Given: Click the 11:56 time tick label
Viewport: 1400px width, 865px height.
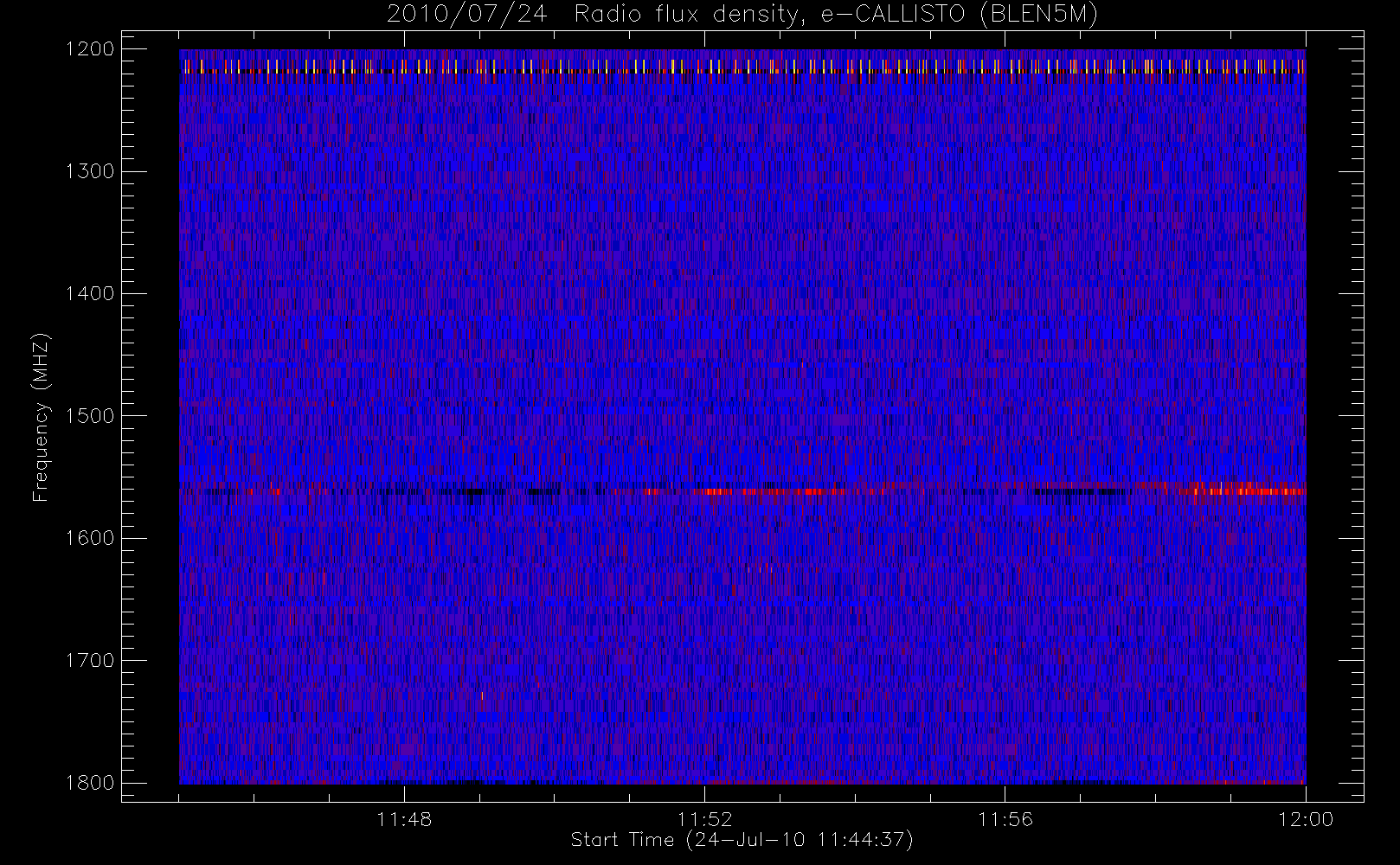Looking at the screenshot, I should pos(1005,819).
